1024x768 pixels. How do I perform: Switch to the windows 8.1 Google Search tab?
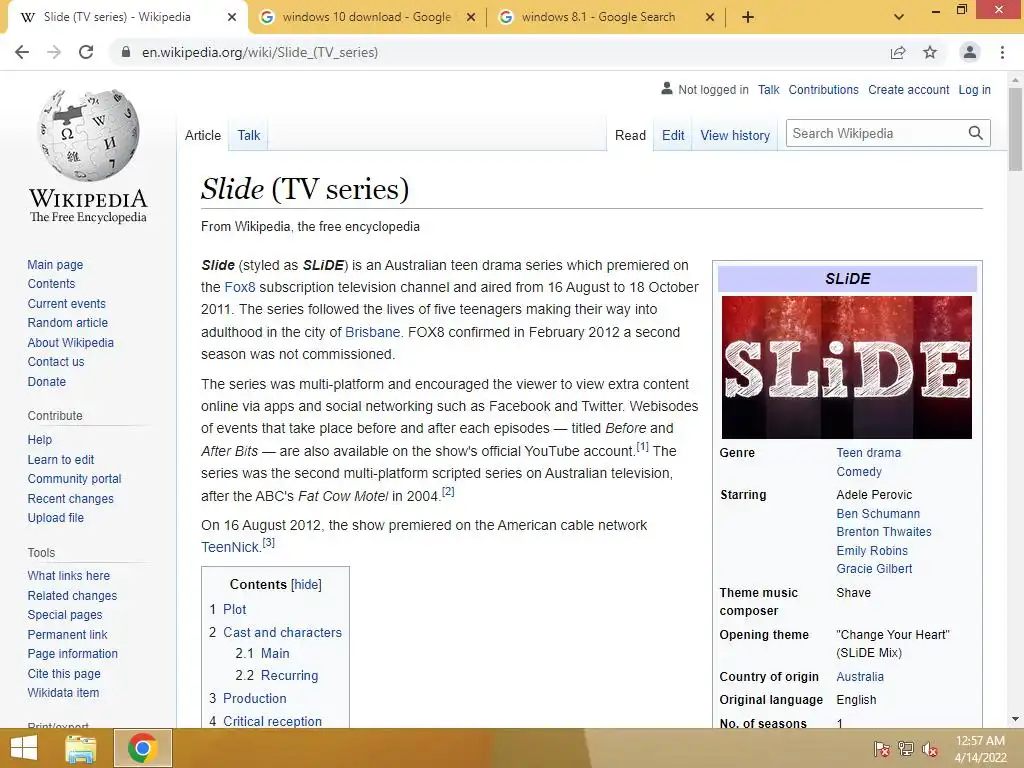(x=598, y=17)
